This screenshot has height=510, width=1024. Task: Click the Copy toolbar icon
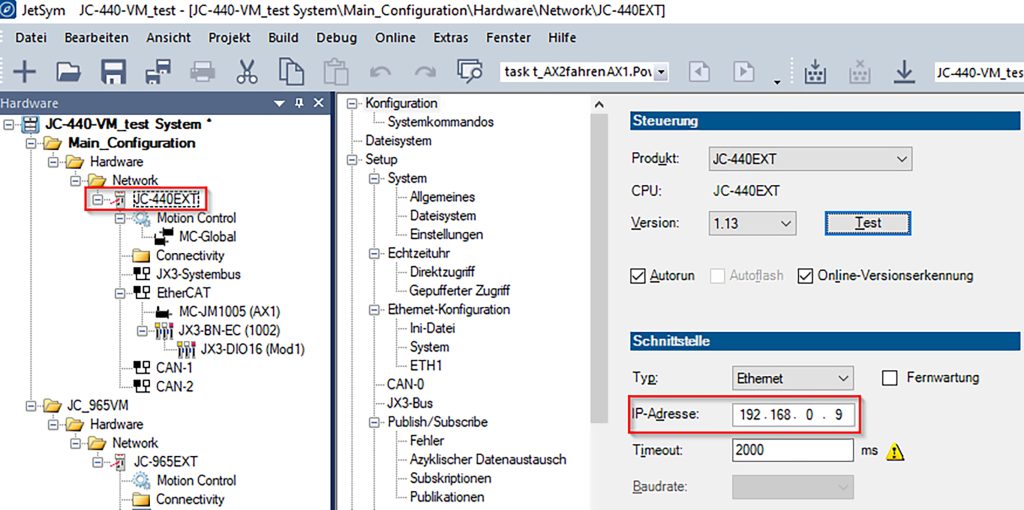click(x=291, y=71)
